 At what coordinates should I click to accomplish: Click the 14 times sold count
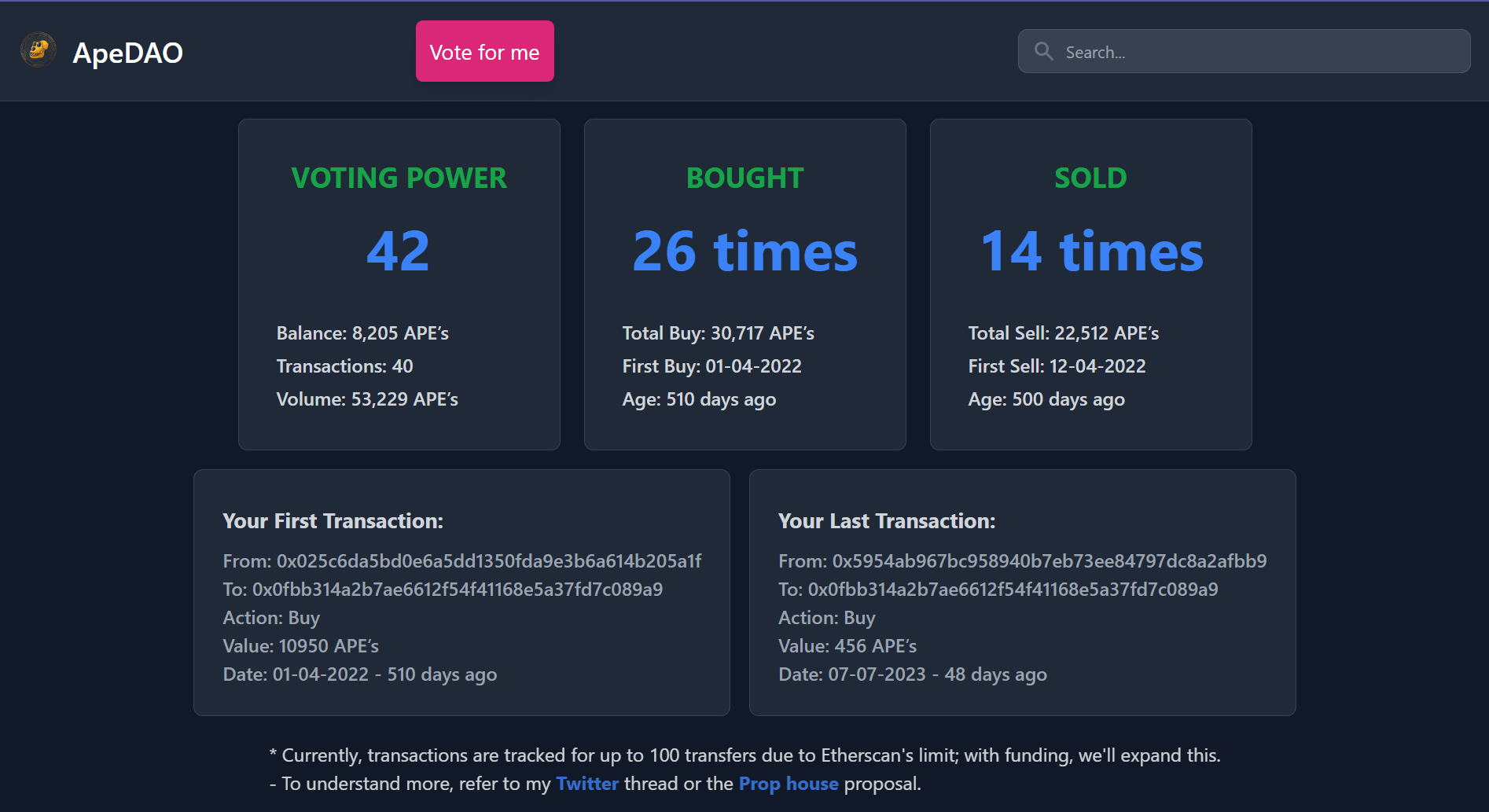1091,252
